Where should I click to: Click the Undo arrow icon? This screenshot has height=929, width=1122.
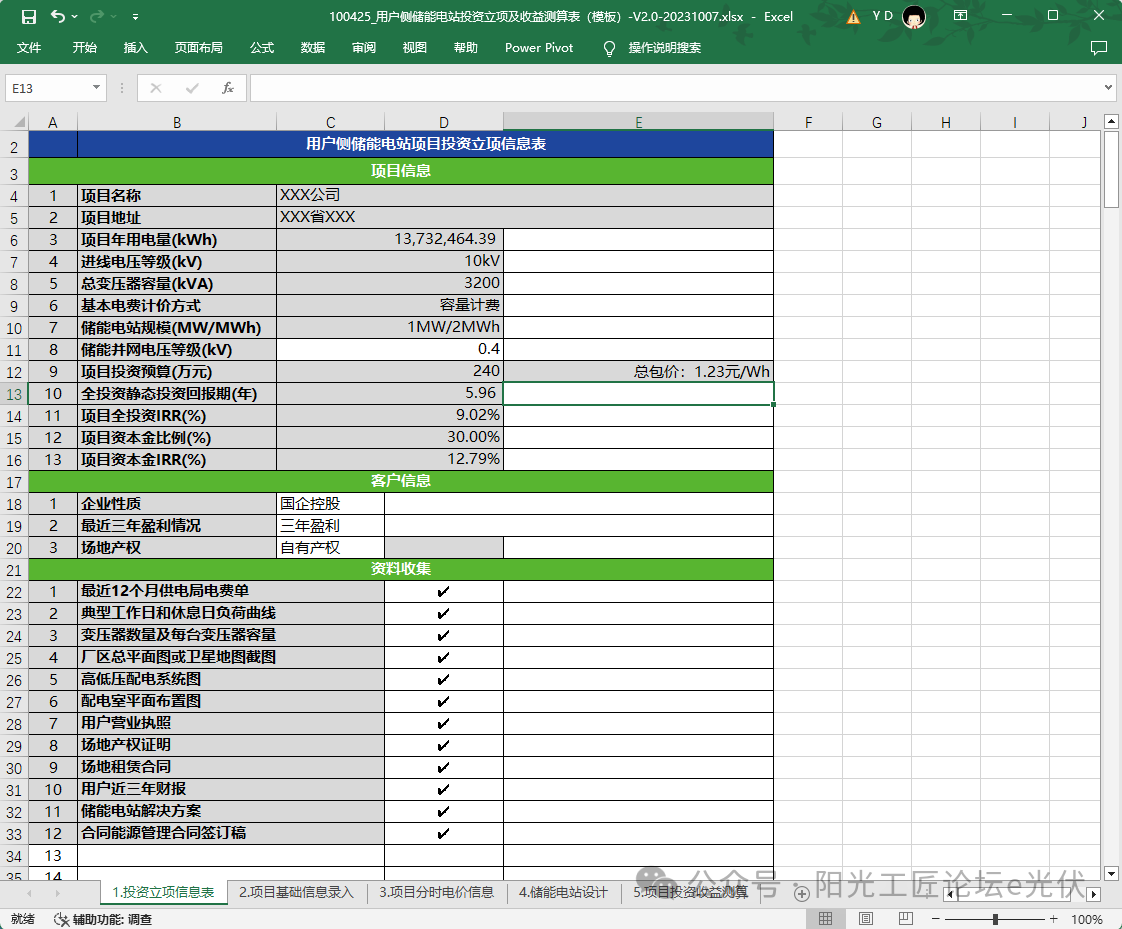click(x=58, y=16)
